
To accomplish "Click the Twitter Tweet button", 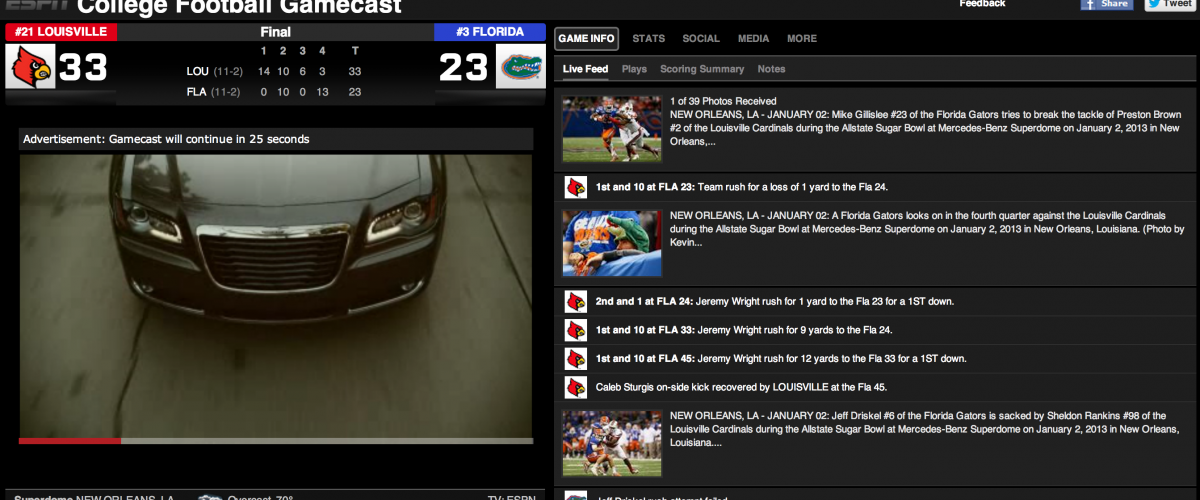I will (x=1169, y=4).
